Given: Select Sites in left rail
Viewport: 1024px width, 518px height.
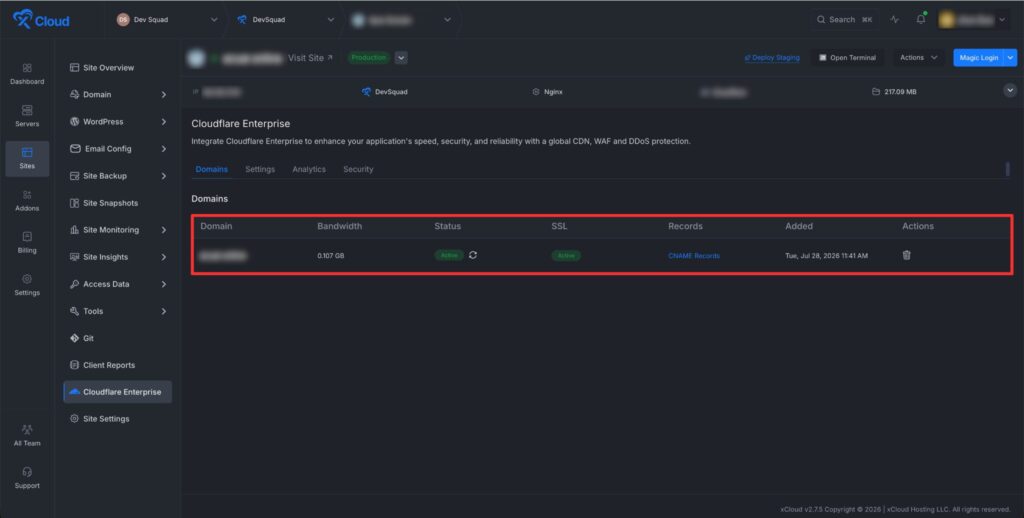Looking at the screenshot, I should click(x=27, y=159).
